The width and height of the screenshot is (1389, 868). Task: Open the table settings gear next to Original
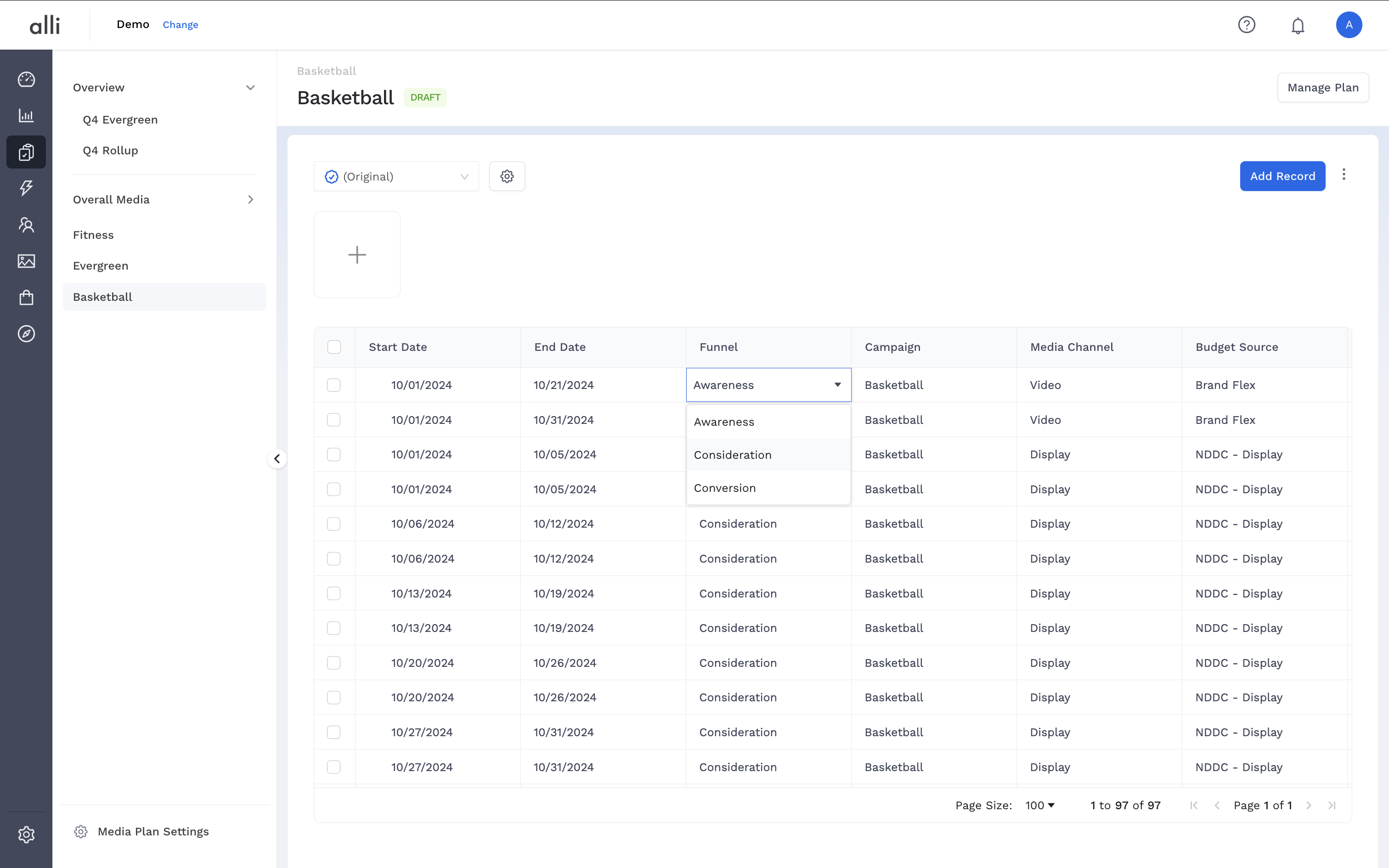coord(507,176)
